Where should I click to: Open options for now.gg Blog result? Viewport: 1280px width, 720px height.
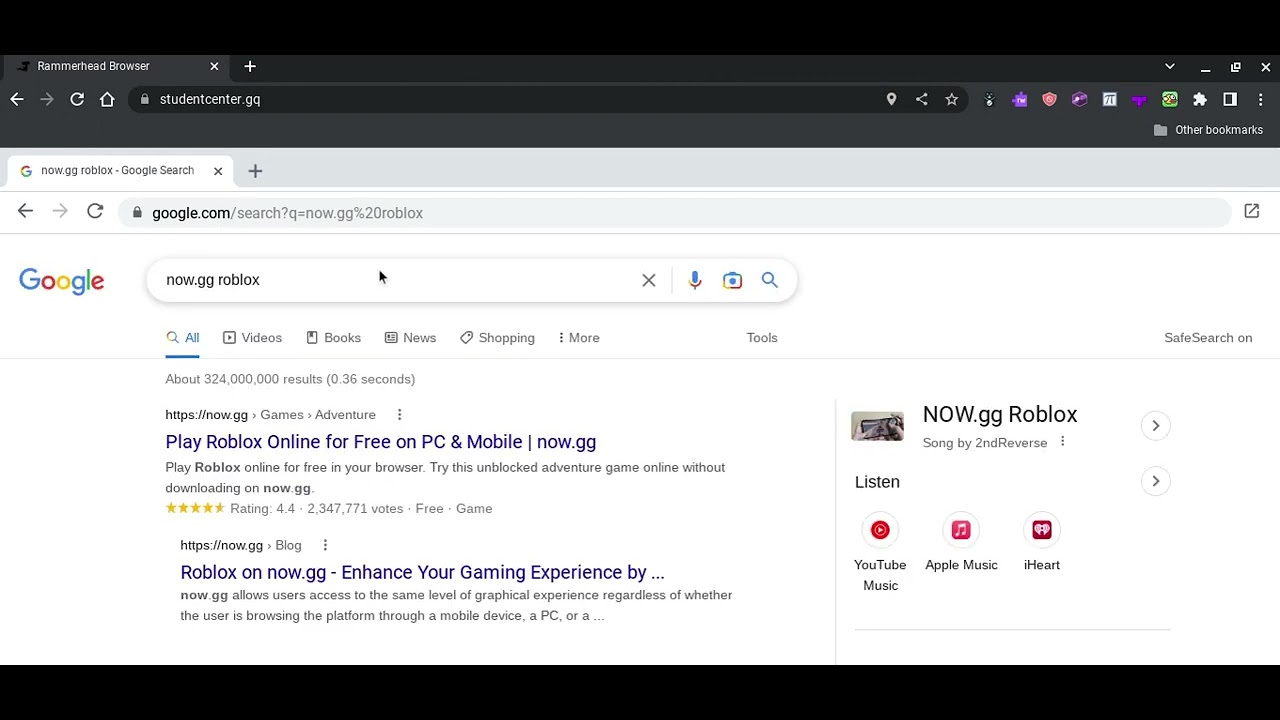click(x=325, y=545)
